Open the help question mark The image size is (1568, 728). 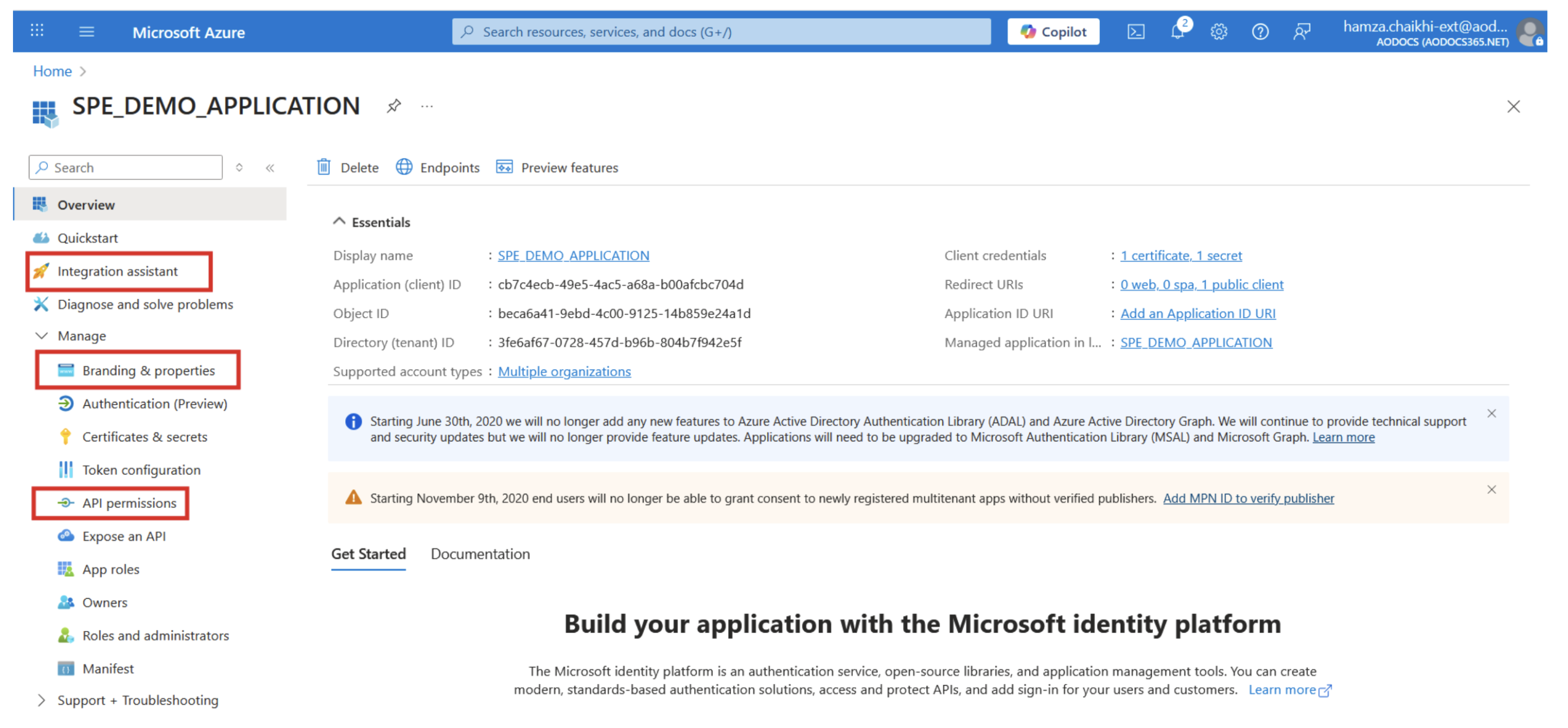coord(1260,32)
